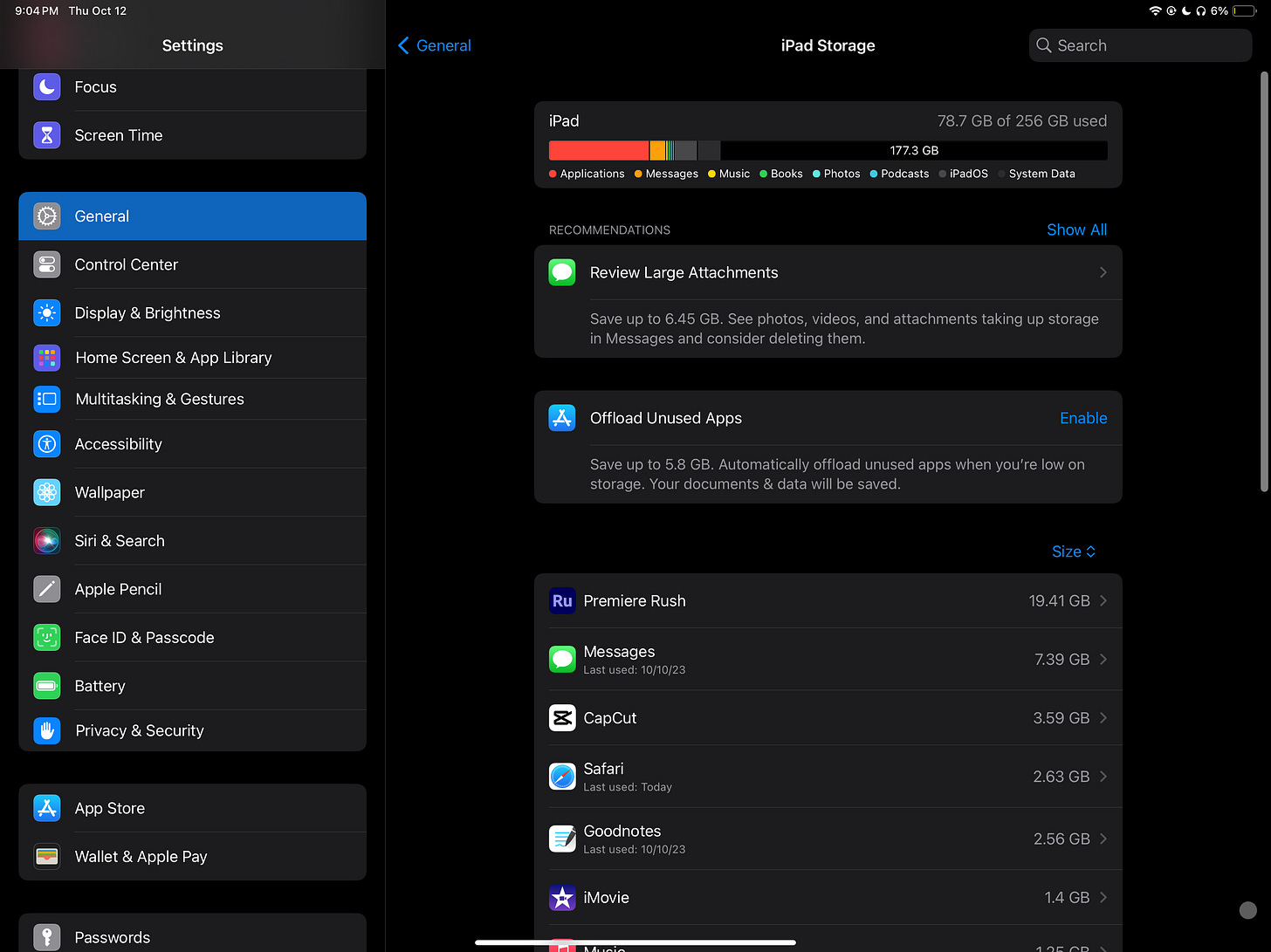Open CapCut storage details chevron
The height and width of the screenshot is (952, 1271).
coord(1103,718)
